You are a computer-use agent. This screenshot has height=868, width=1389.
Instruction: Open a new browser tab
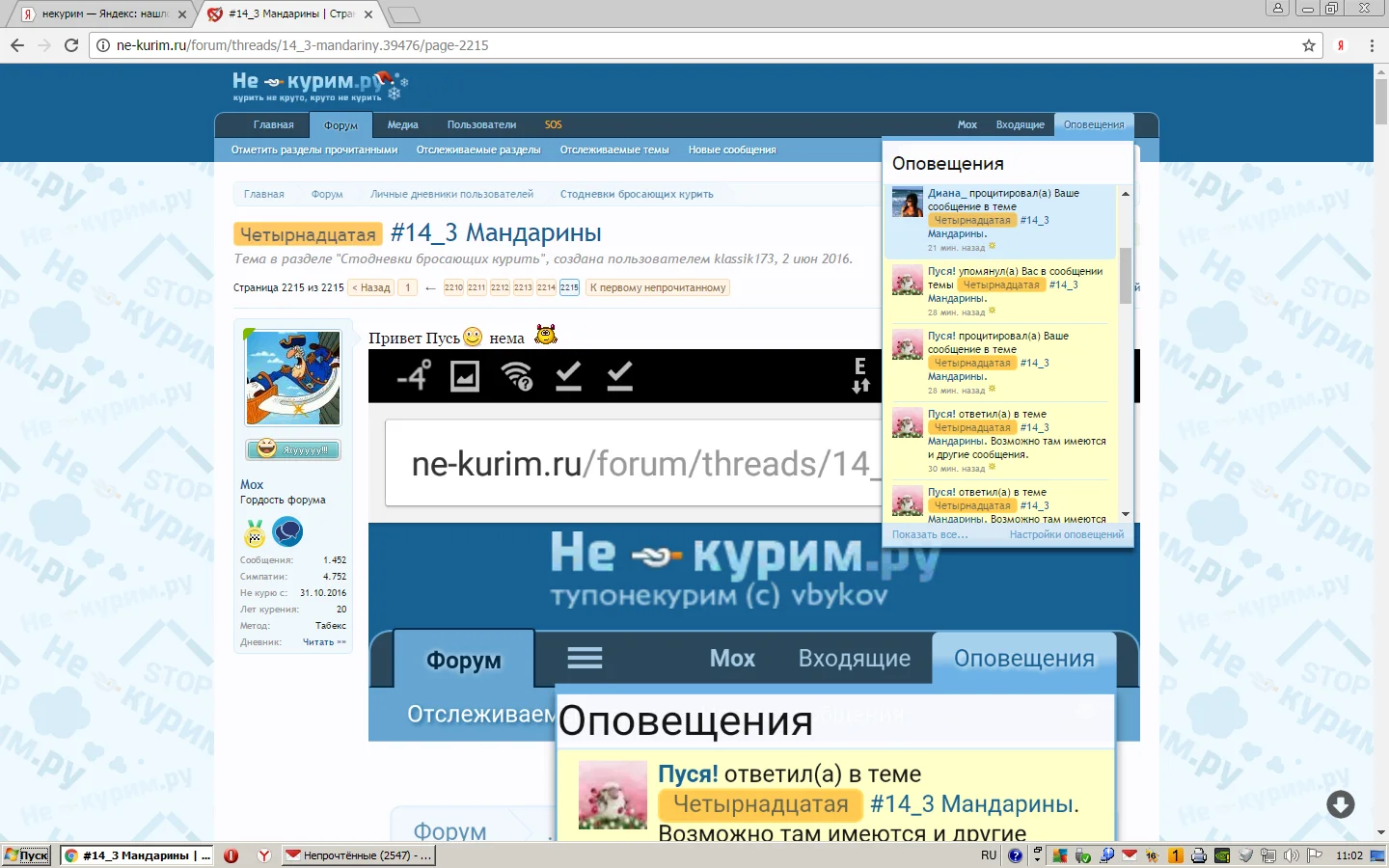click(x=404, y=14)
